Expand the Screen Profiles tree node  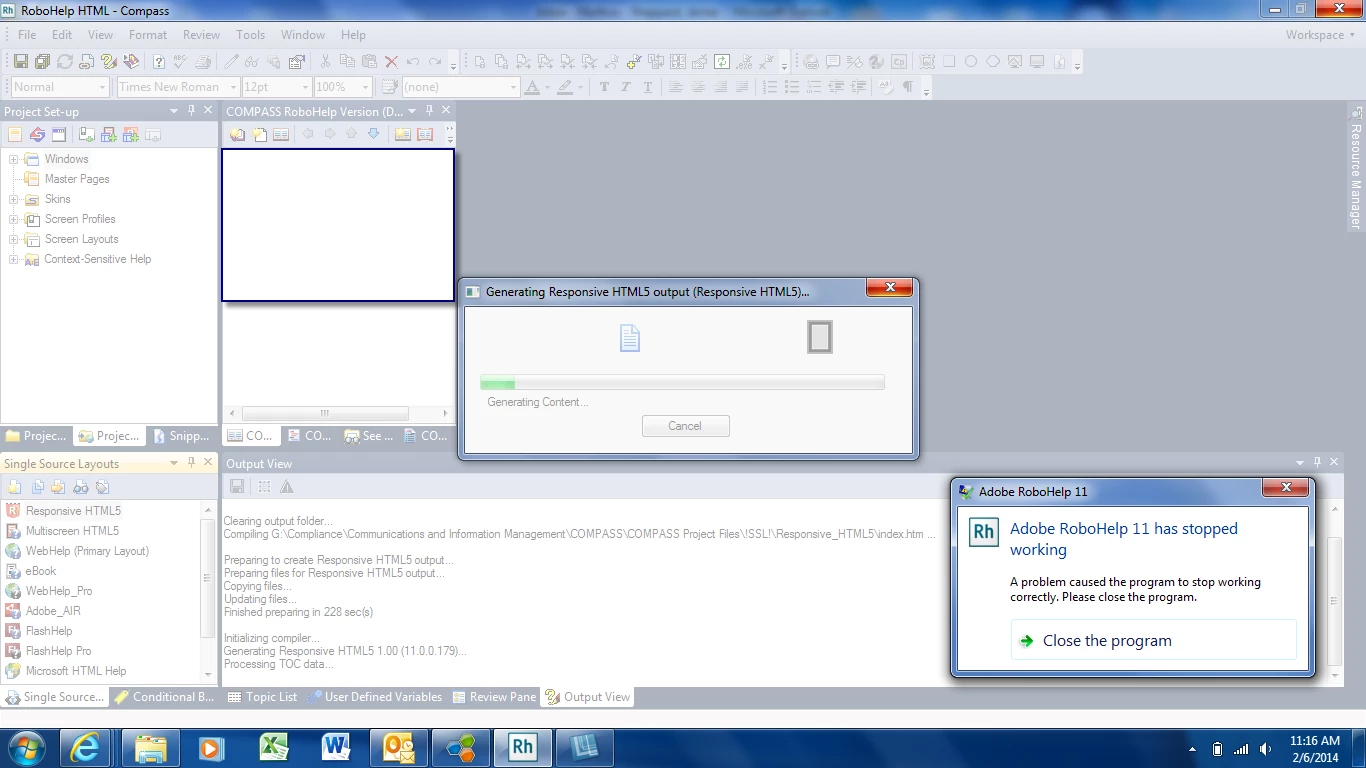pos(14,219)
